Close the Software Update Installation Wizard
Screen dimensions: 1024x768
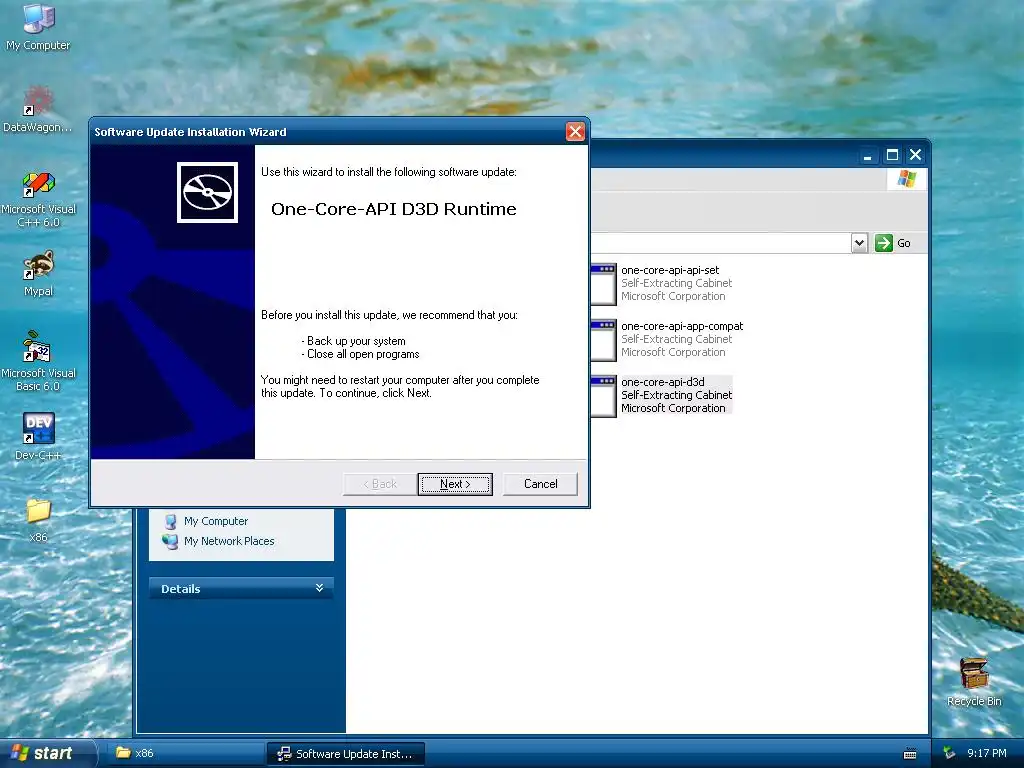tap(575, 132)
